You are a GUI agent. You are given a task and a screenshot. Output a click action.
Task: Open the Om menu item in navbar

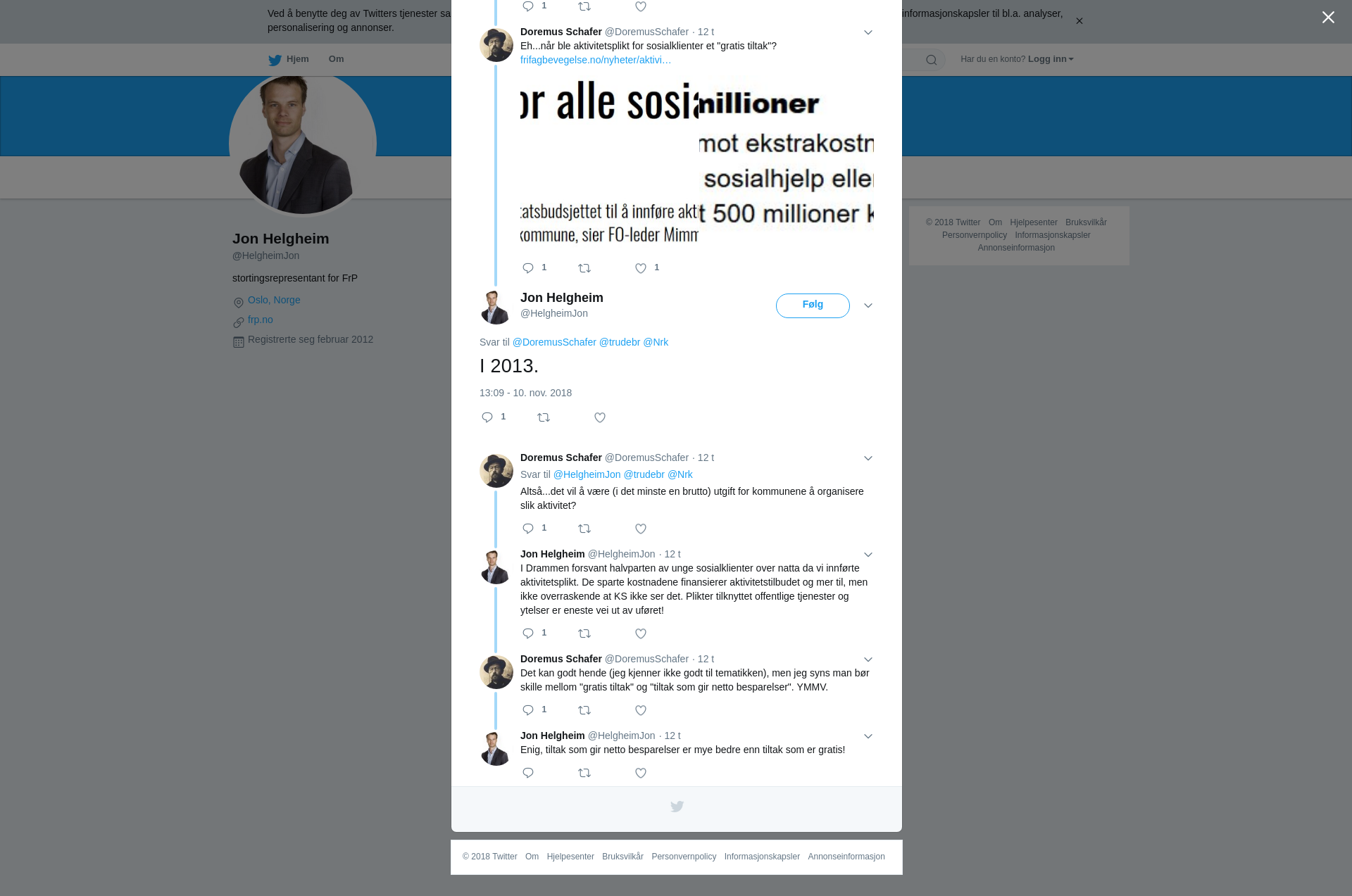pyautogui.click(x=337, y=59)
